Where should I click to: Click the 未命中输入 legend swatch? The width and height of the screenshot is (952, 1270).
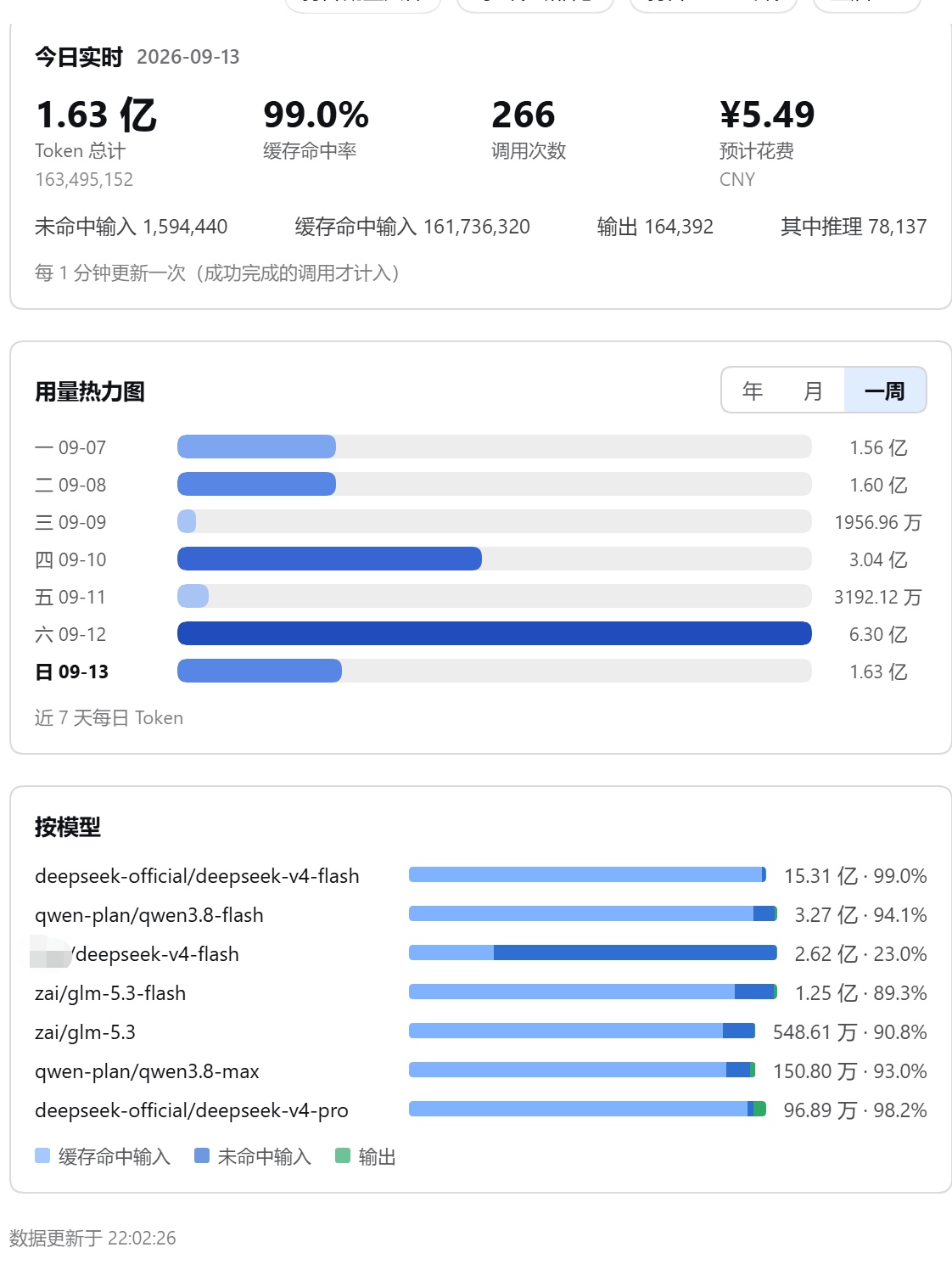pyautogui.click(x=202, y=1155)
